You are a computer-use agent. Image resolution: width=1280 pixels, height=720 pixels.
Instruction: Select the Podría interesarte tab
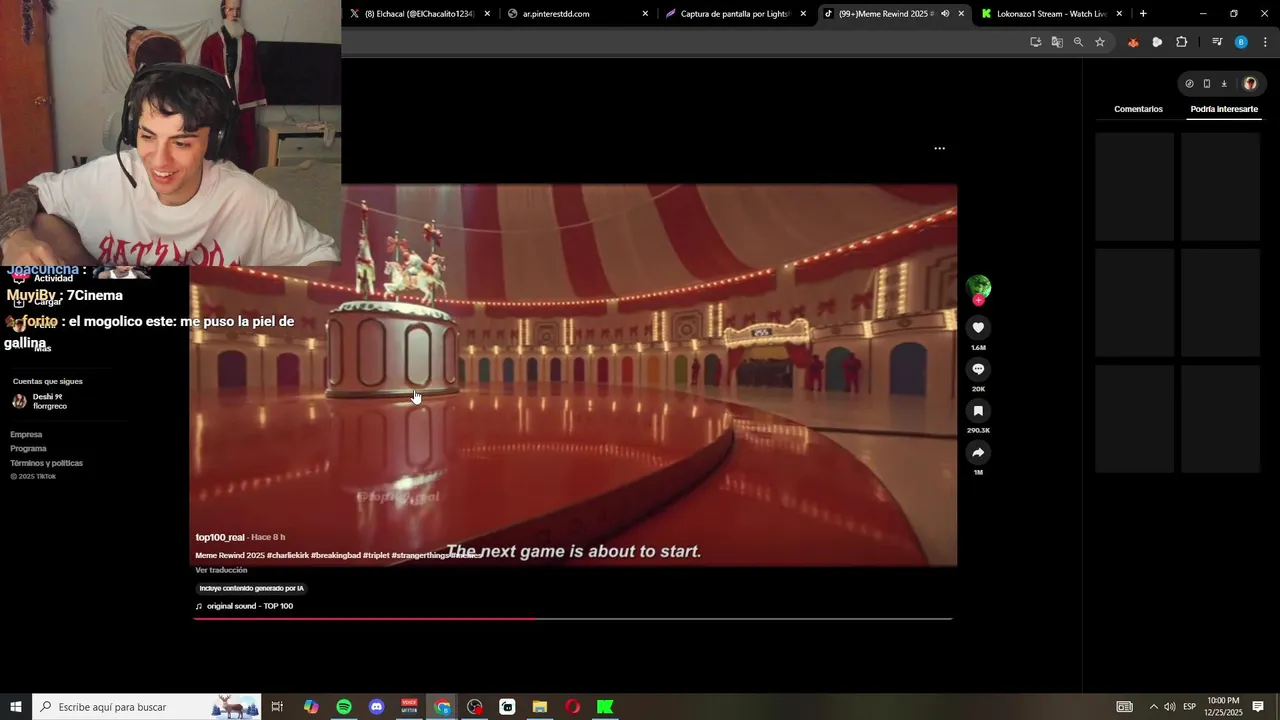1224,109
